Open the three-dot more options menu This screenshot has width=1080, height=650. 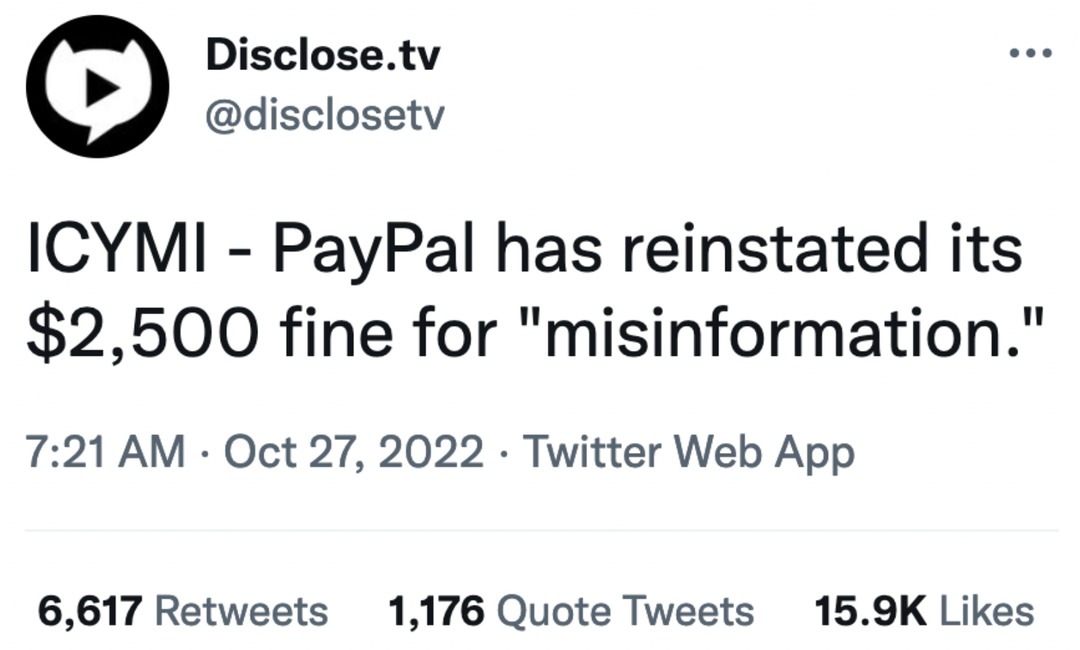1030,53
